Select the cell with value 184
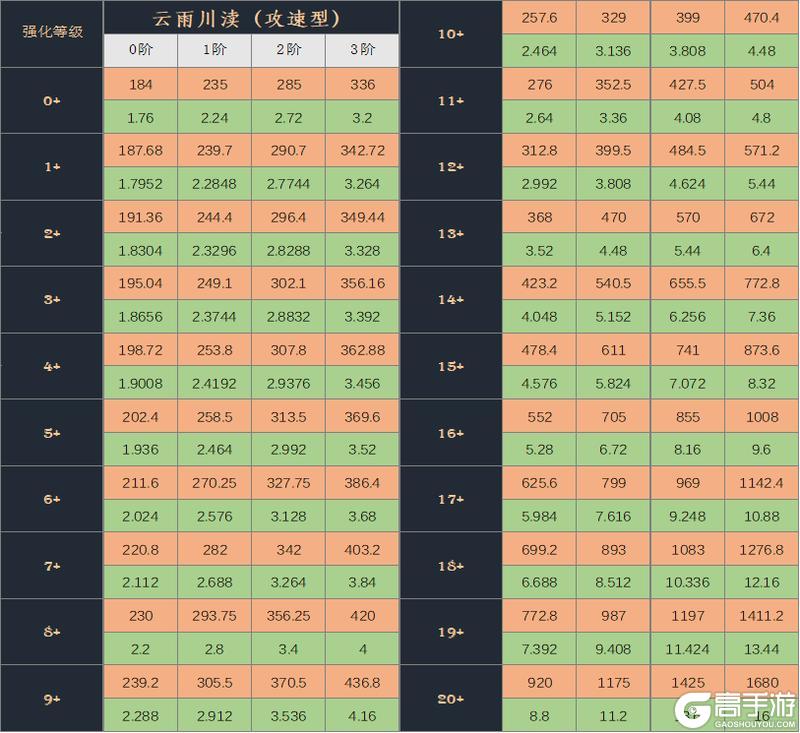The image size is (800, 733). 140,84
